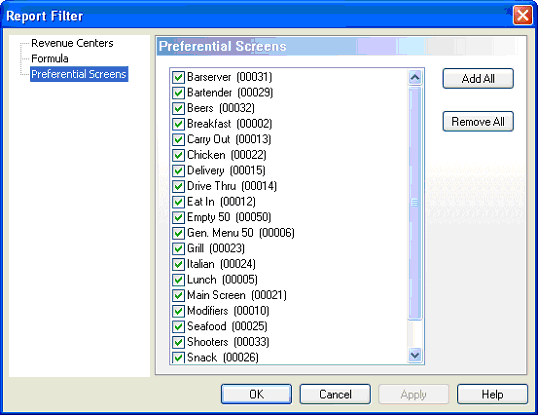Toggle the Shooters (00033) checkbox
The height and width of the screenshot is (415, 538).
pyautogui.click(x=178, y=342)
